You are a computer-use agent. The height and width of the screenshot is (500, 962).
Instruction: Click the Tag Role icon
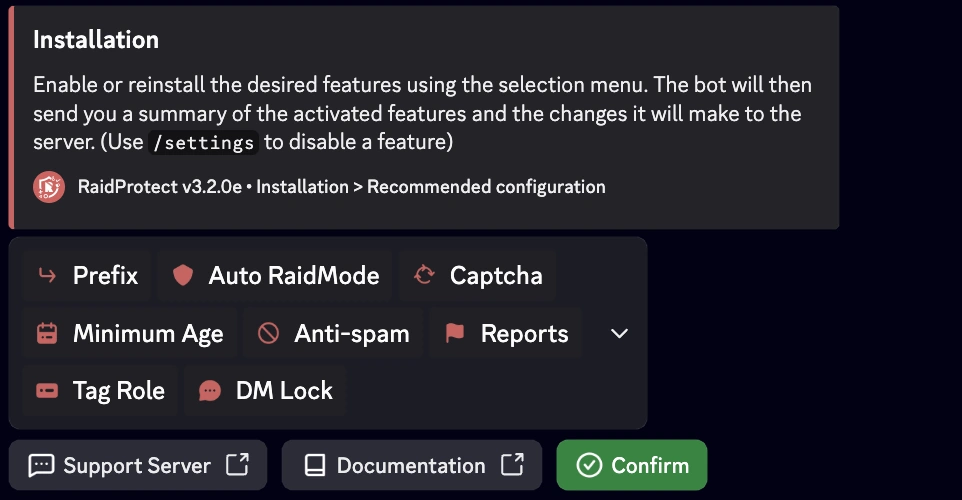click(47, 391)
